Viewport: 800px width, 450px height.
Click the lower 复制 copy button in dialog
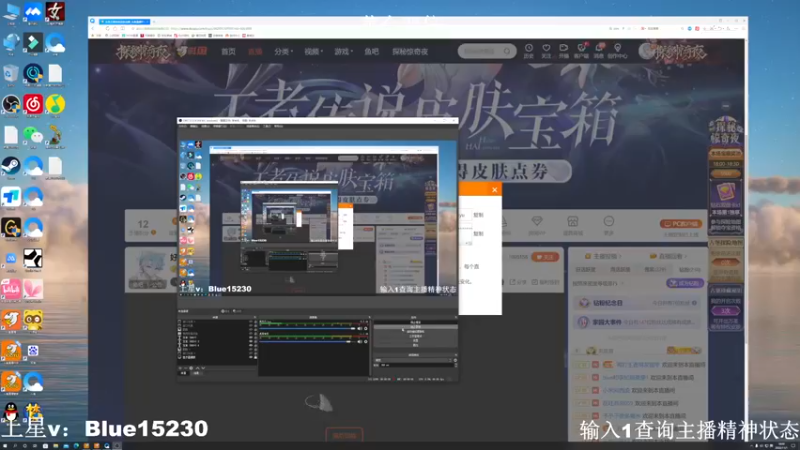(x=478, y=234)
